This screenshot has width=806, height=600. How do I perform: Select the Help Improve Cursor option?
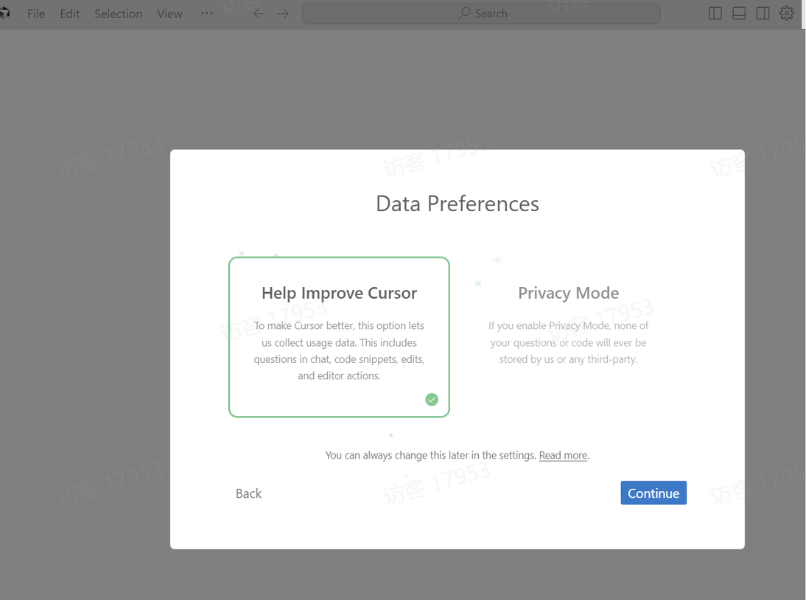(x=339, y=337)
